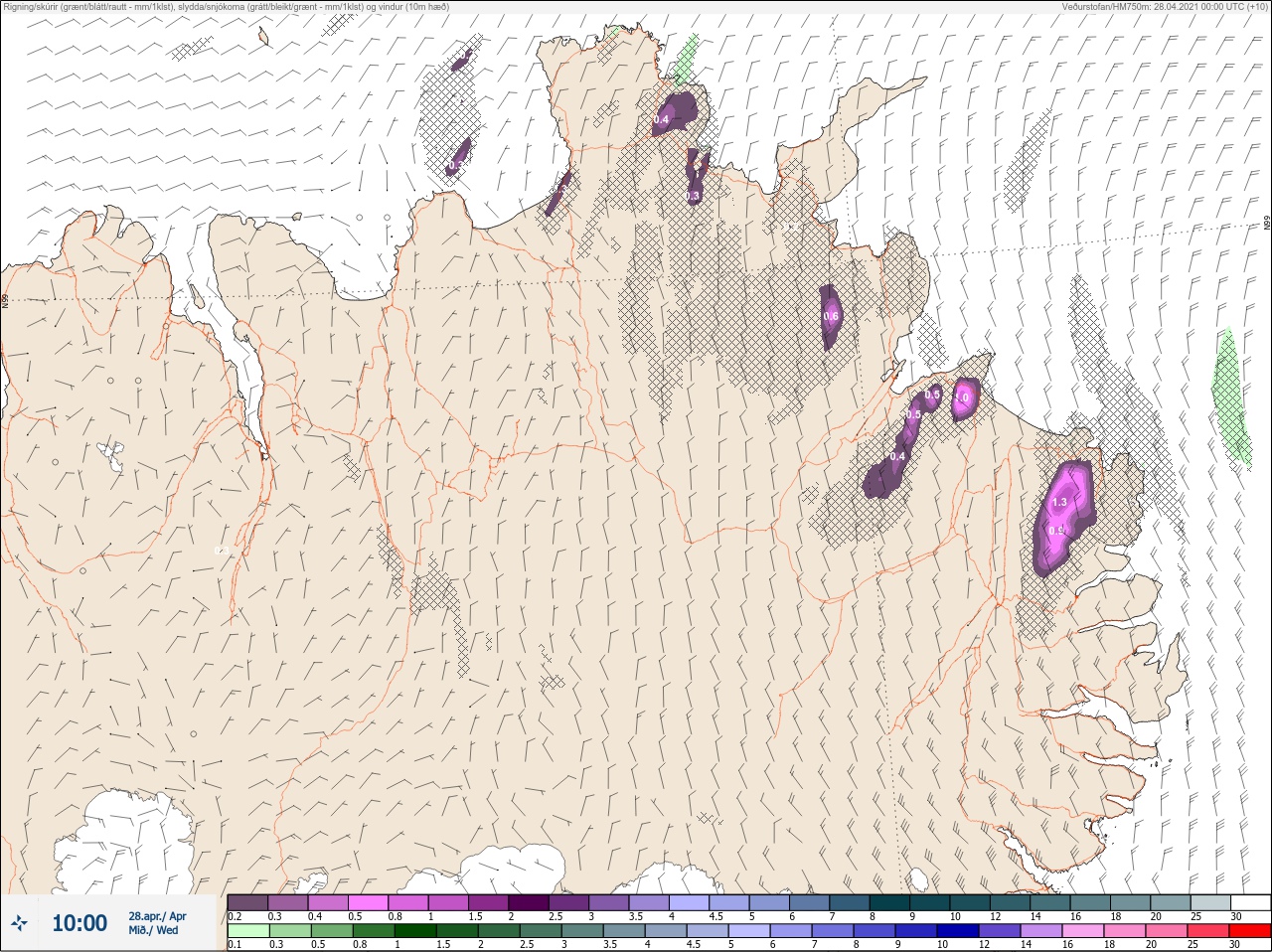Image resolution: width=1272 pixels, height=952 pixels.
Task: Click the '28.apr./ Apr' date text
Action: click(x=157, y=916)
